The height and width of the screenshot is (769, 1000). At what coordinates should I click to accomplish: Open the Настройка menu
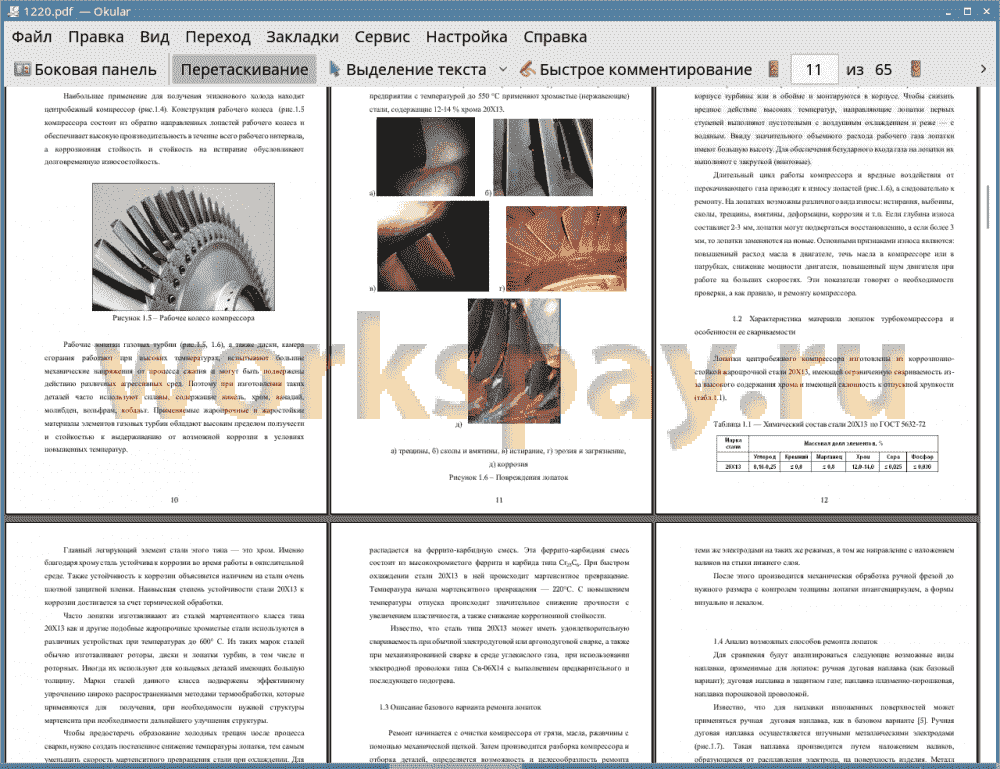pyautogui.click(x=466, y=37)
